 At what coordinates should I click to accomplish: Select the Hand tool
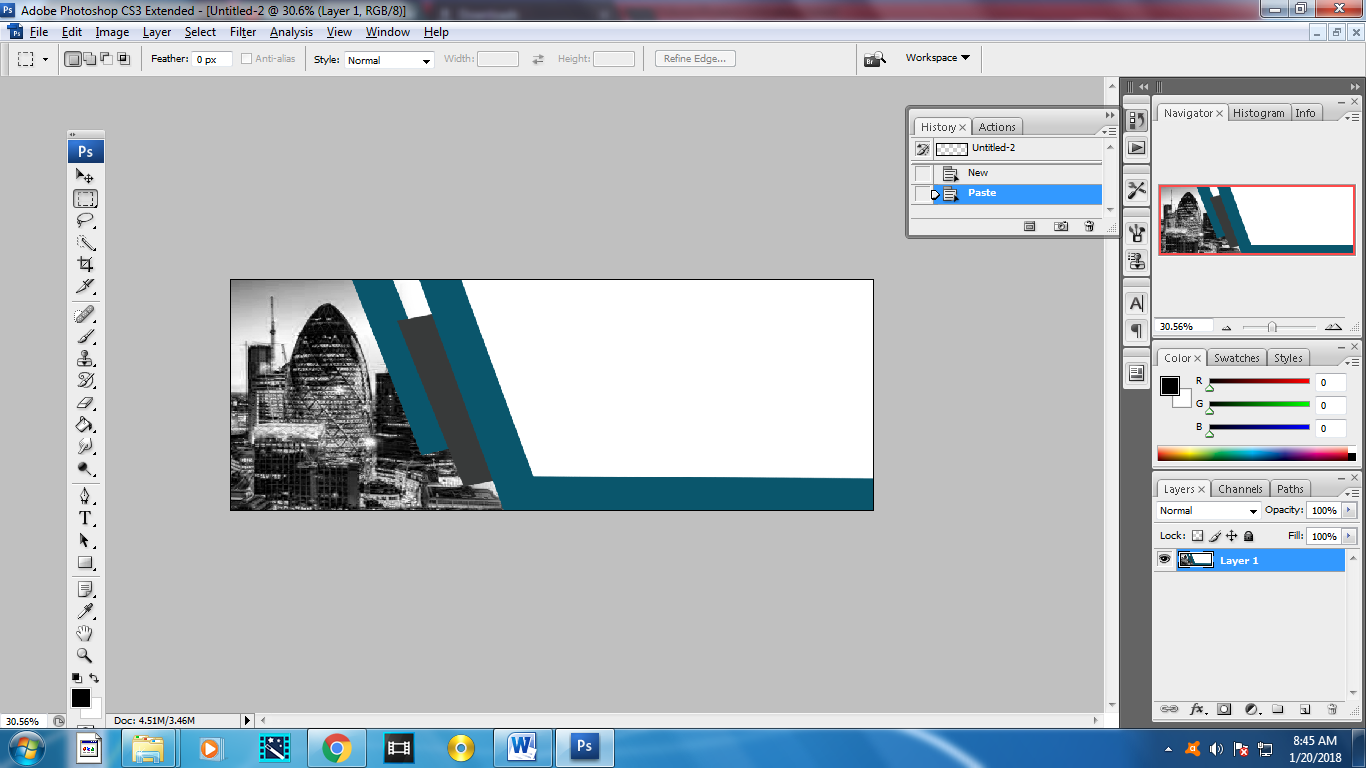pyautogui.click(x=85, y=634)
